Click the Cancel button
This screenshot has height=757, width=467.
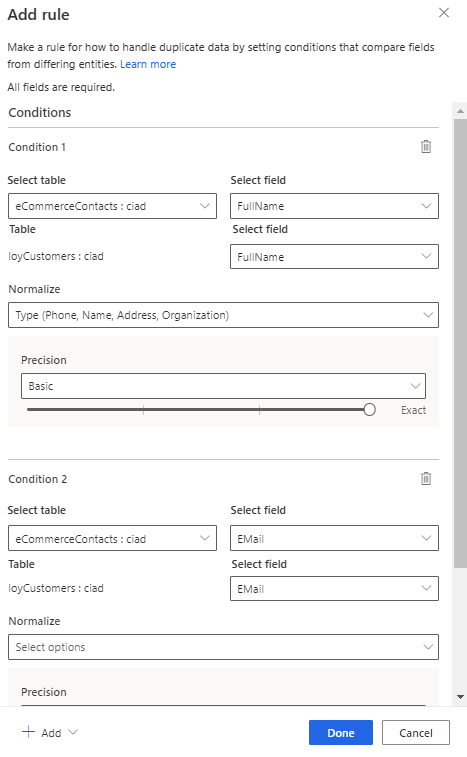pos(416,733)
